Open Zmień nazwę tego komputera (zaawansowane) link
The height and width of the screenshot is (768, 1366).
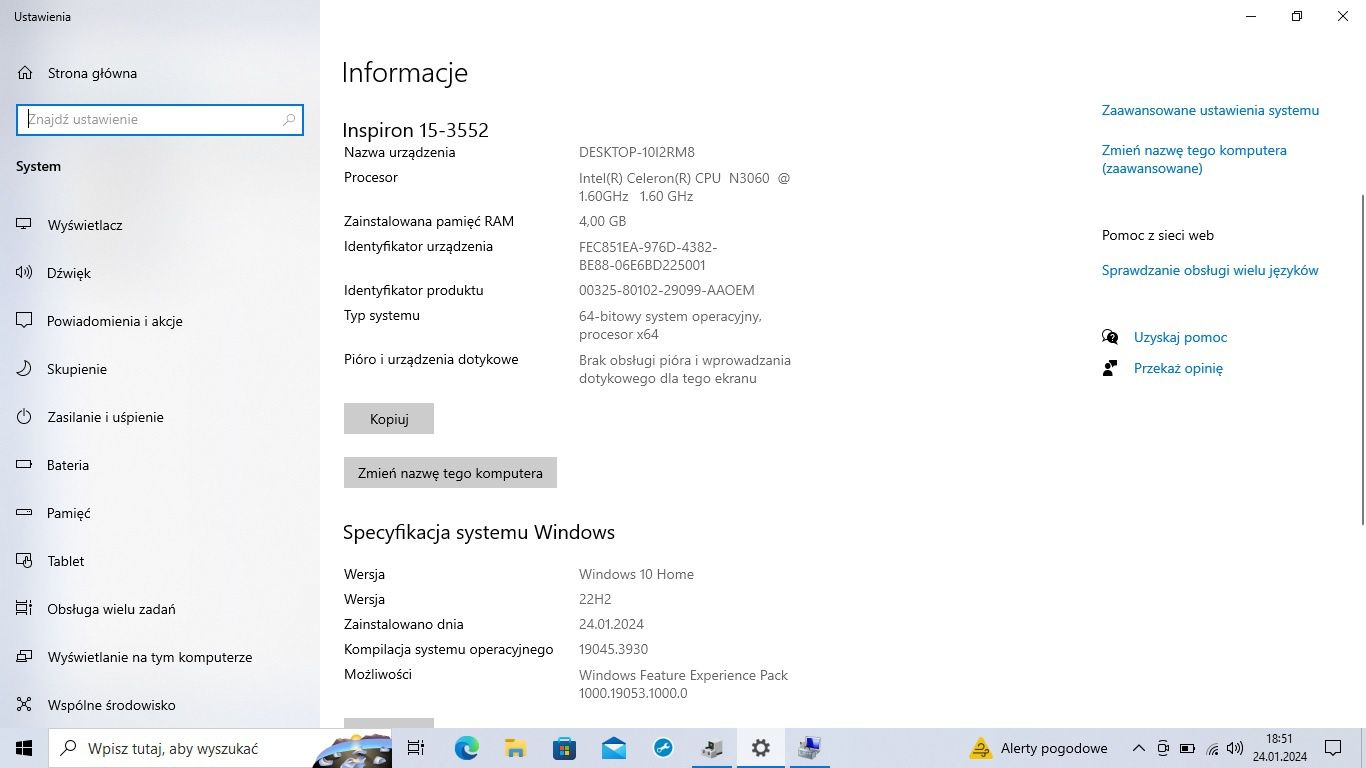coord(1194,159)
